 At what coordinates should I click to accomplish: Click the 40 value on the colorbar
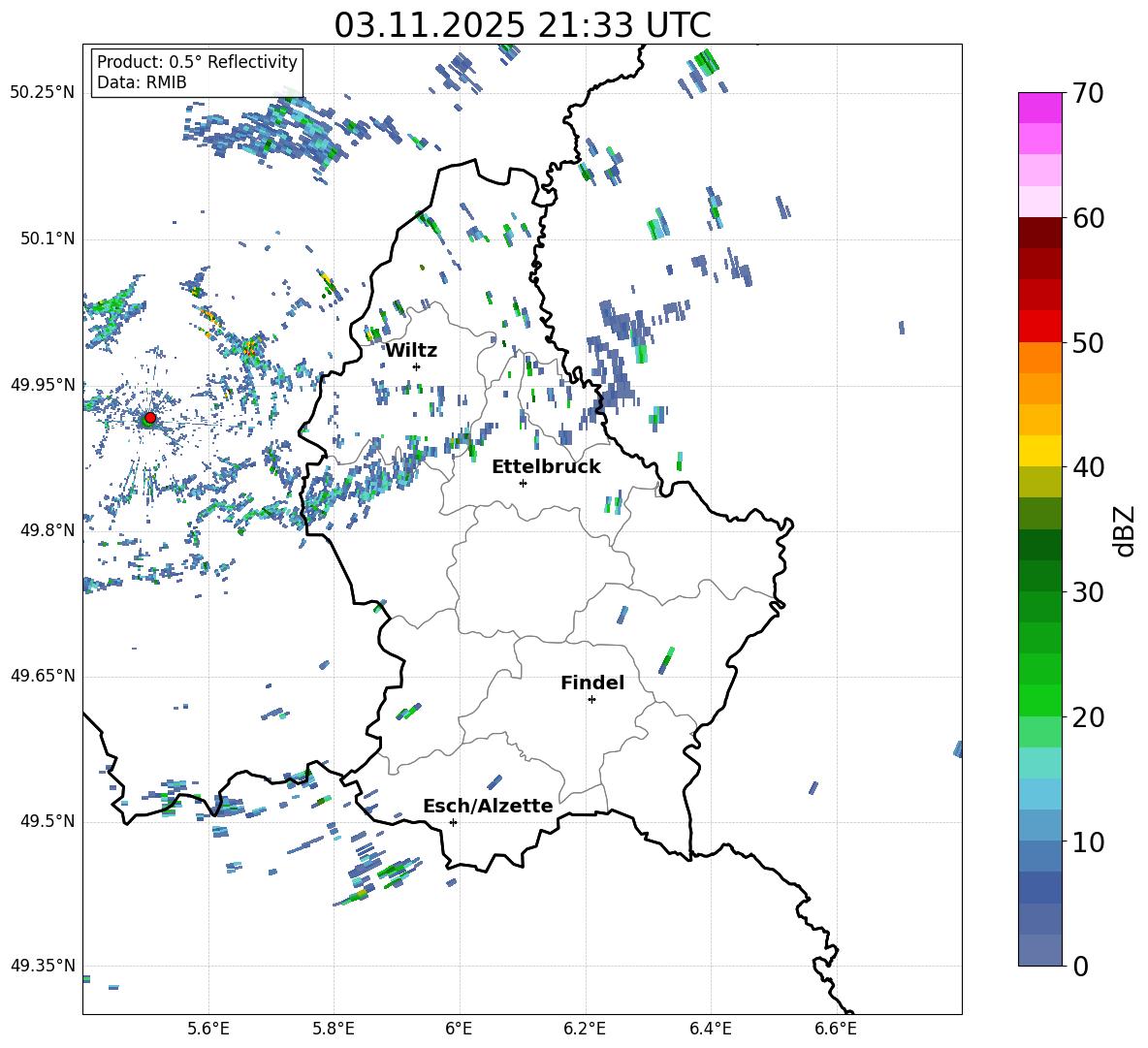1088,467
